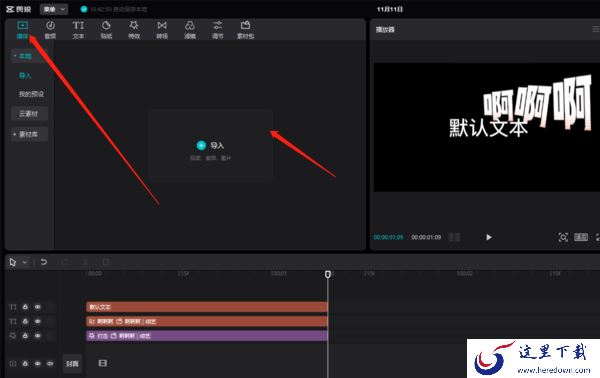Click the effect track type icon
The height and width of the screenshot is (378, 600).
click(x=13, y=336)
